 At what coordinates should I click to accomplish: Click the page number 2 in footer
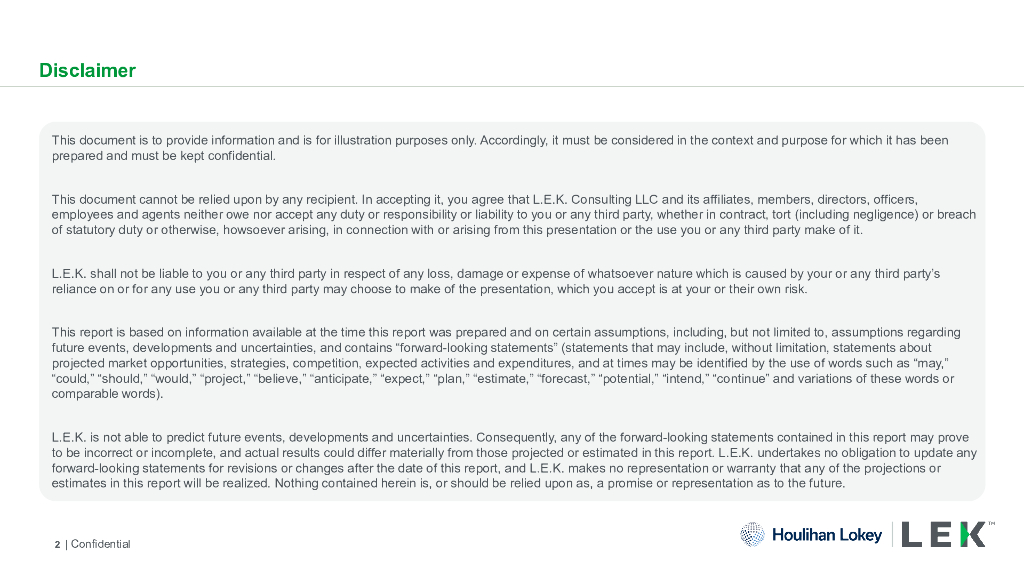57,544
